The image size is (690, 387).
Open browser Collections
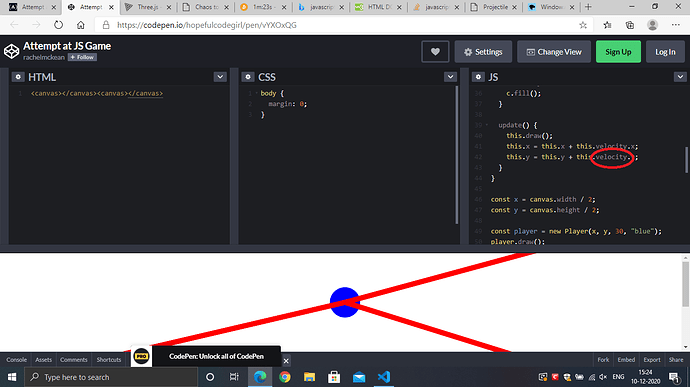pos(630,25)
